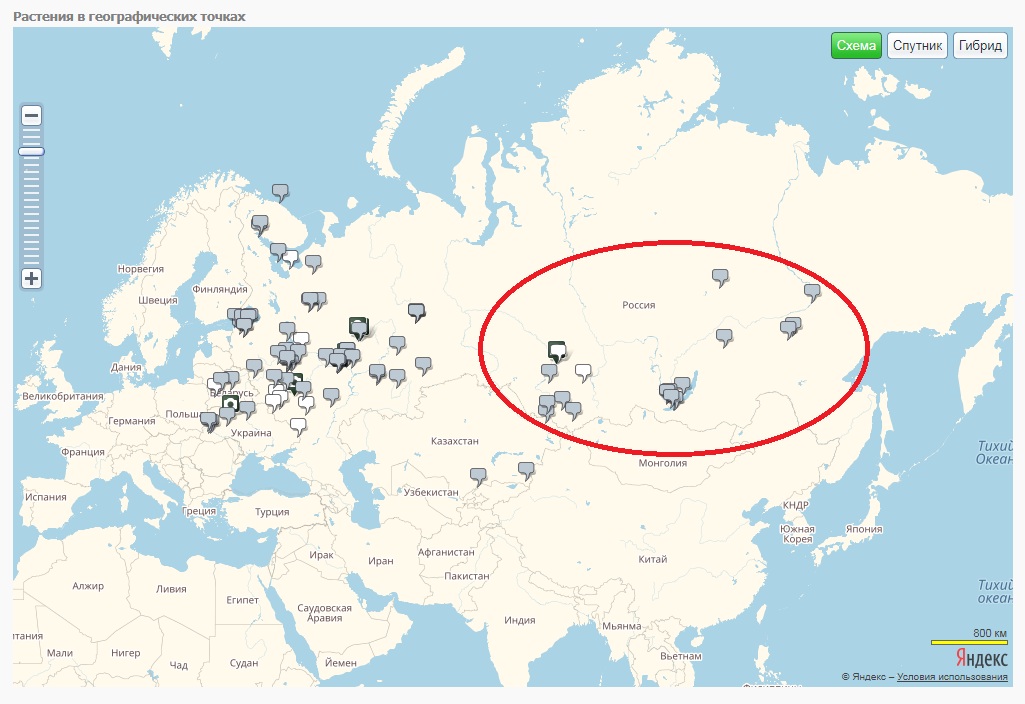Select the Схема map view
The width and height of the screenshot is (1025, 704).
(856, 46)
